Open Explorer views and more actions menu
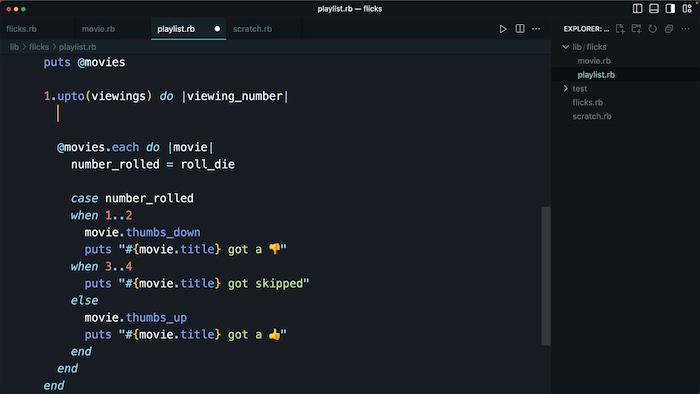700x394 pixels. pyautogui.click(x=685, y=29)
